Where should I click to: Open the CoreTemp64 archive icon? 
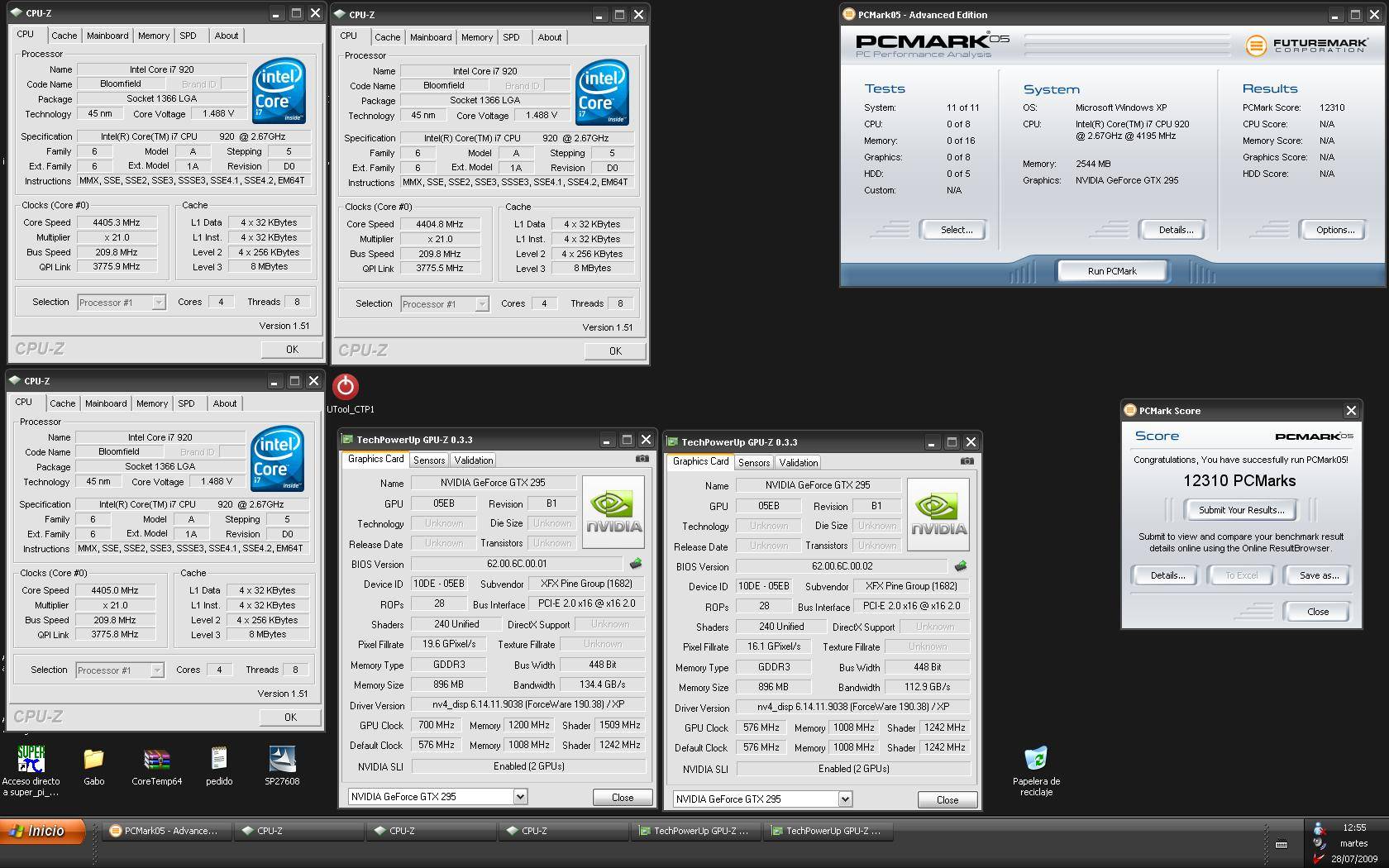tap(156, 759)
